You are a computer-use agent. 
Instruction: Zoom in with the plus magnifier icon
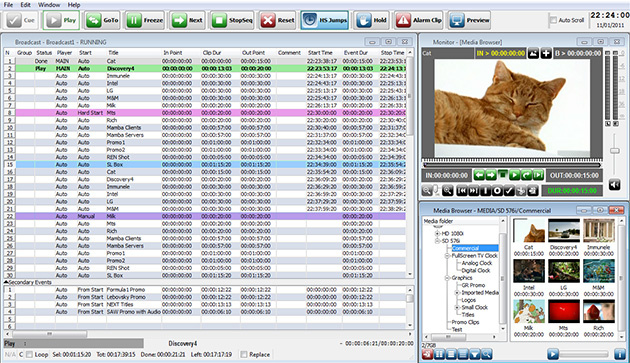click(x=448, y=191)
